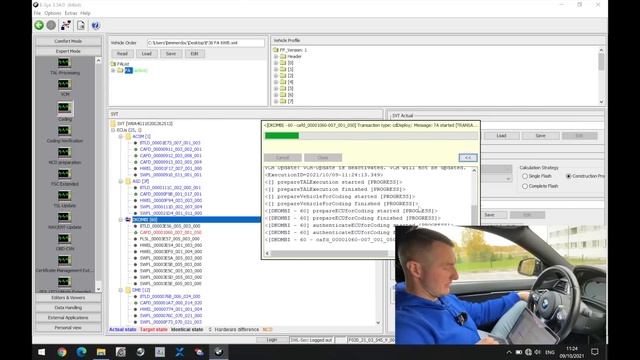Click the green coding progress bar
The image size is (640, 360).
coord(282,136)
